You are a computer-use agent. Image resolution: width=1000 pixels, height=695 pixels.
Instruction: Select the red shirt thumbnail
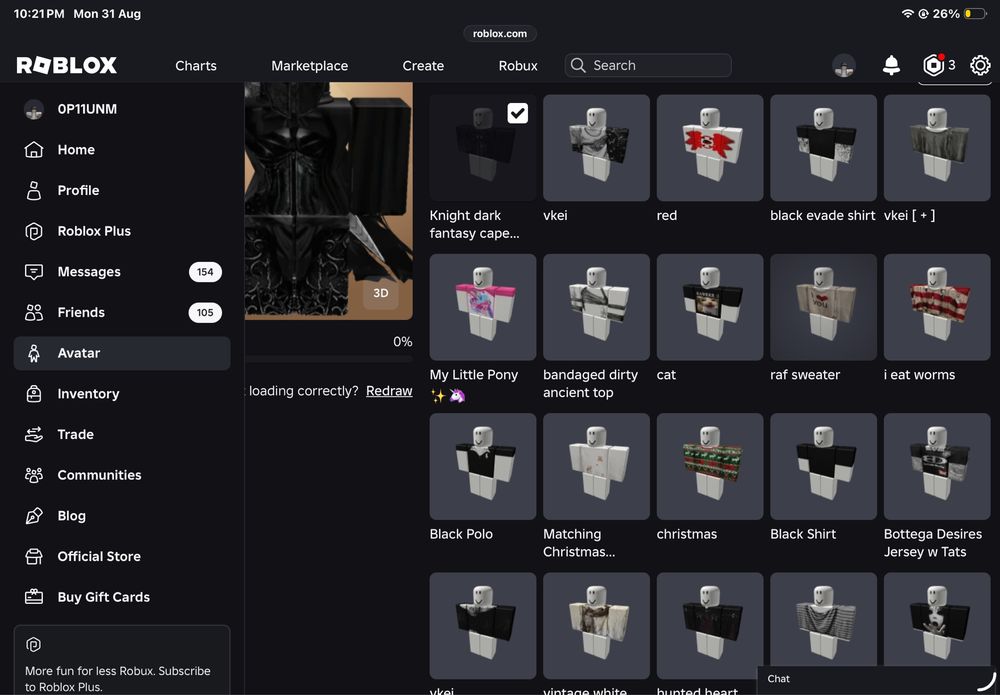pos(710,148)
